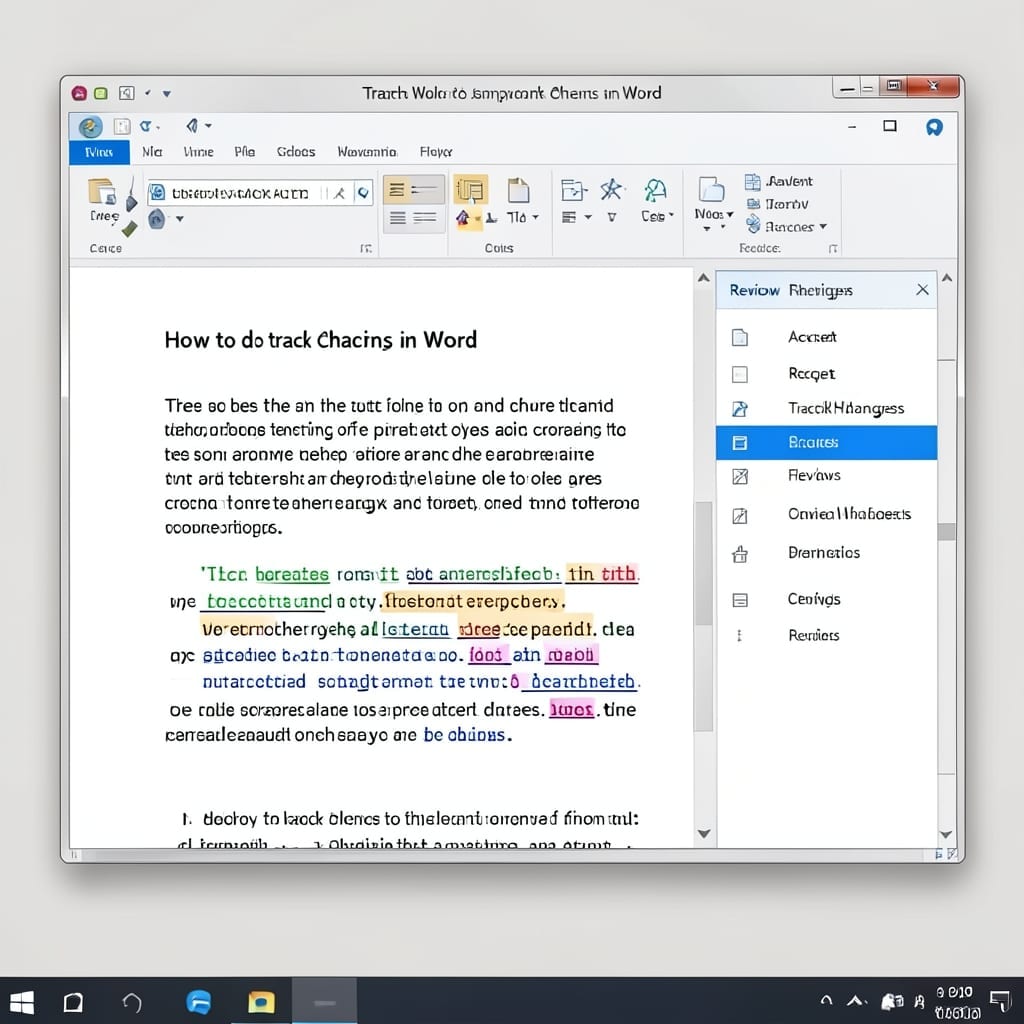This screenshot has width=1024, height=1024.
Task: Click the edit icon beside 'Onviea Hhaboeas'
Action: [x=739, y=516]
